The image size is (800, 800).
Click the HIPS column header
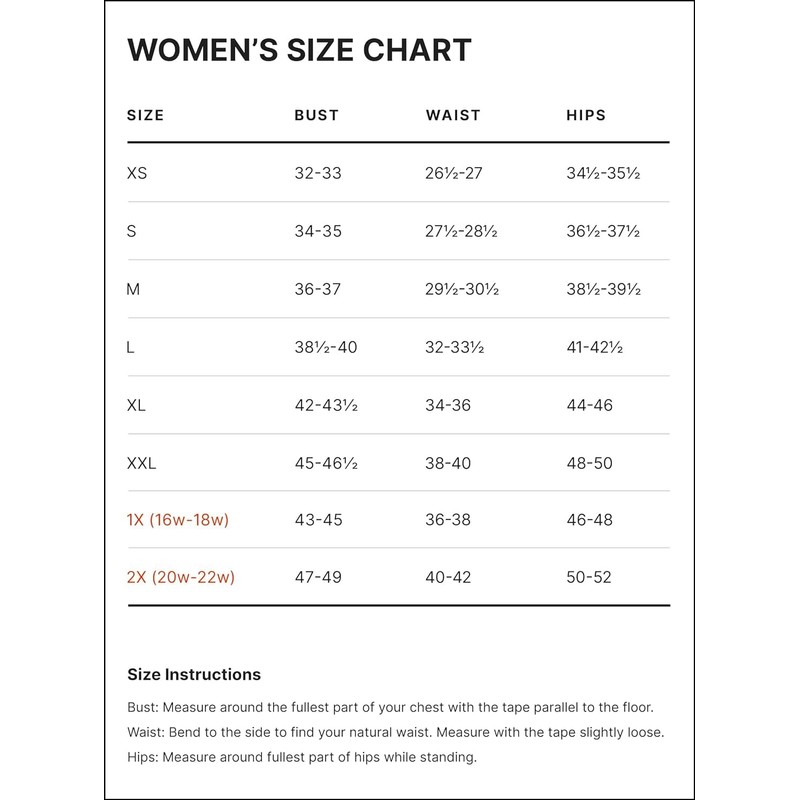tap(586, 115)
